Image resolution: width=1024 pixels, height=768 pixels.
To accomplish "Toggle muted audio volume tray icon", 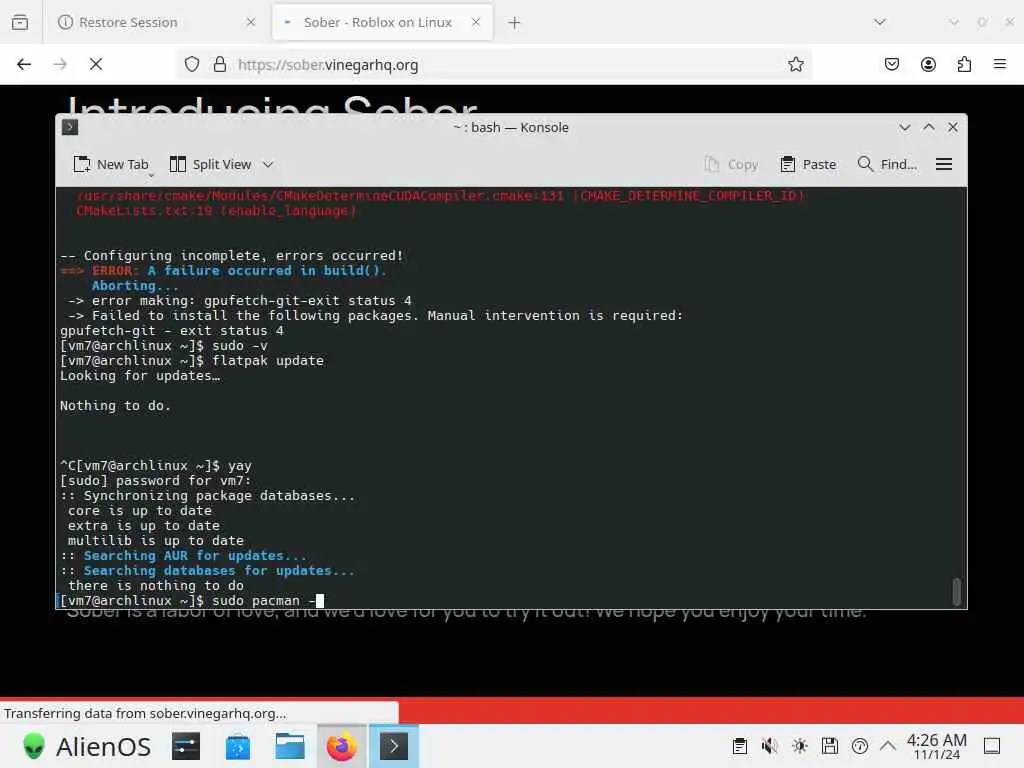I will click(x=769, y=746).
